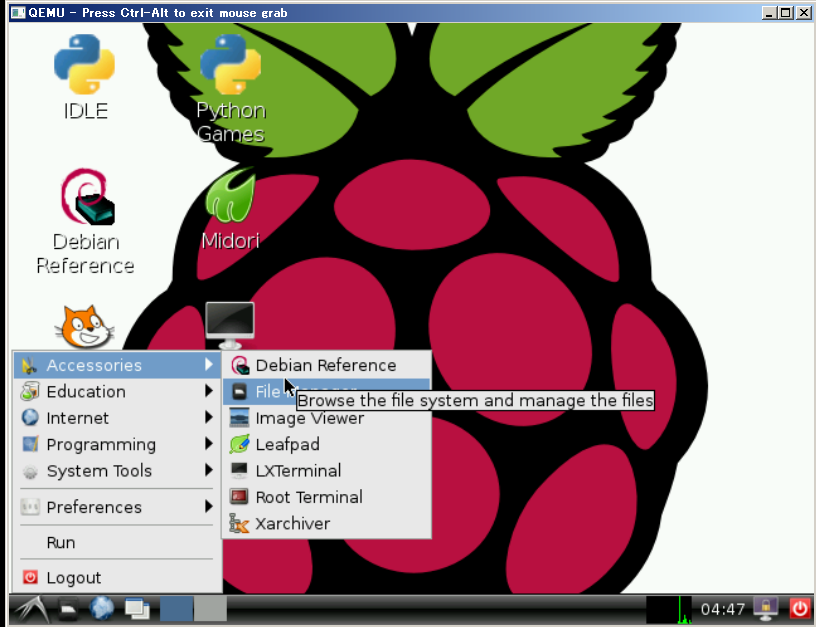The width and height of the screenshot is (816, 627).
Task: Minimize the QEMU window
Action: (770, 12)
